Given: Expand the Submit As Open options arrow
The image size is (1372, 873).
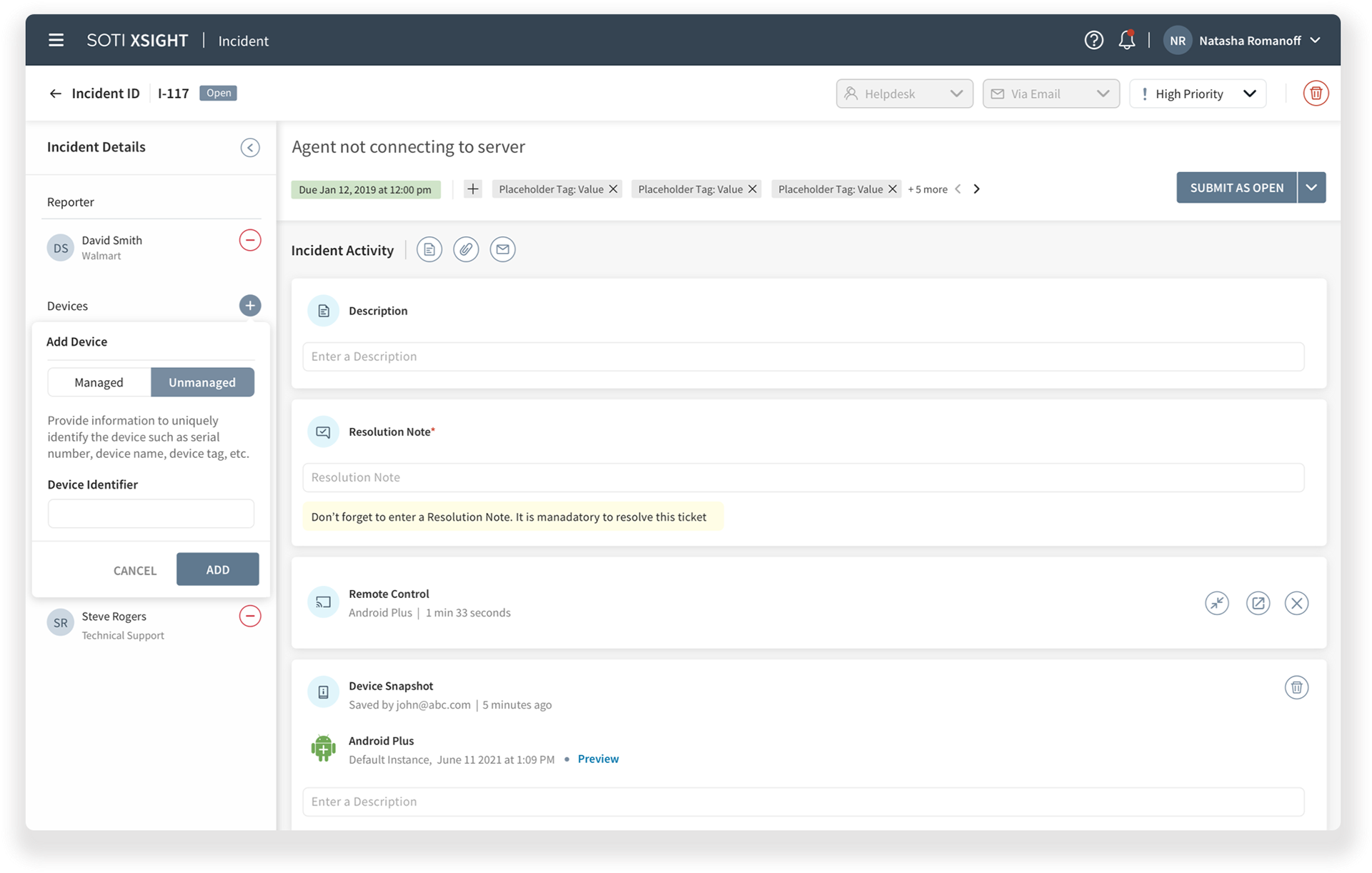Looking at the screenshot, I should tap(1311, 188).
